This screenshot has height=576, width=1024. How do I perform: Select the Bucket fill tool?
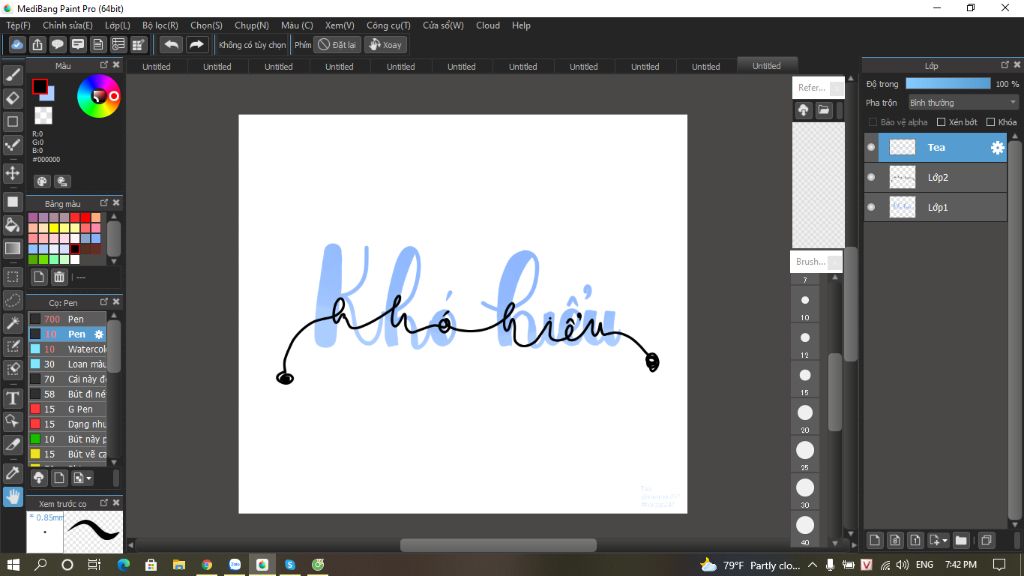click(12, 225)
